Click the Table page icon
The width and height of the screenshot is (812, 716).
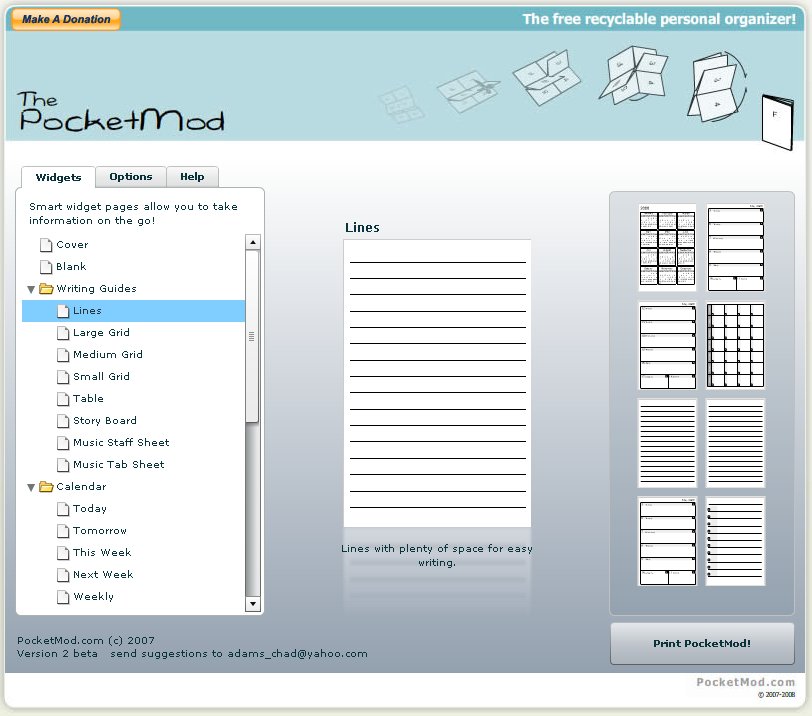(x=63, y=399)
